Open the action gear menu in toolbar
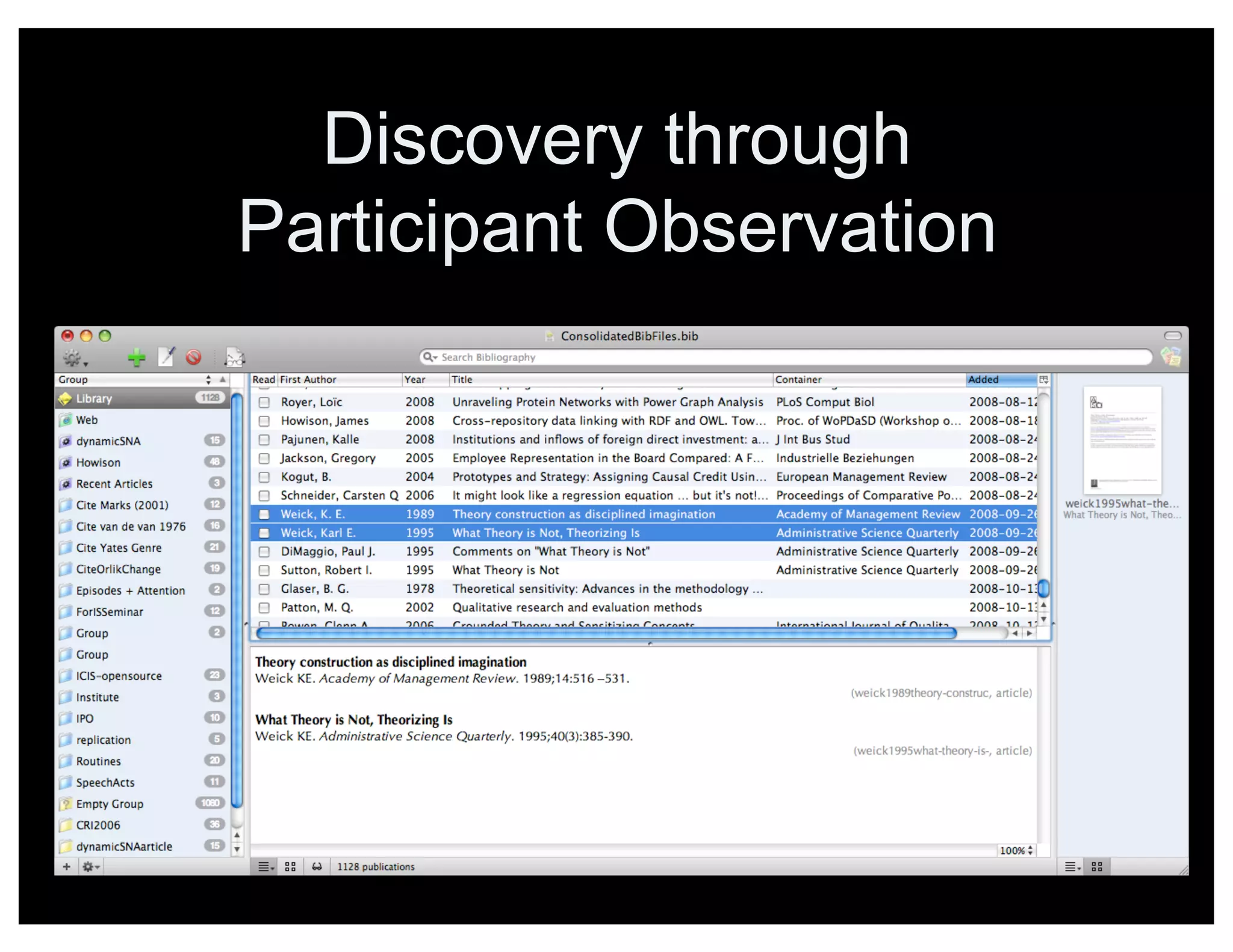The image size is (1233, 952). coord(75,357)
